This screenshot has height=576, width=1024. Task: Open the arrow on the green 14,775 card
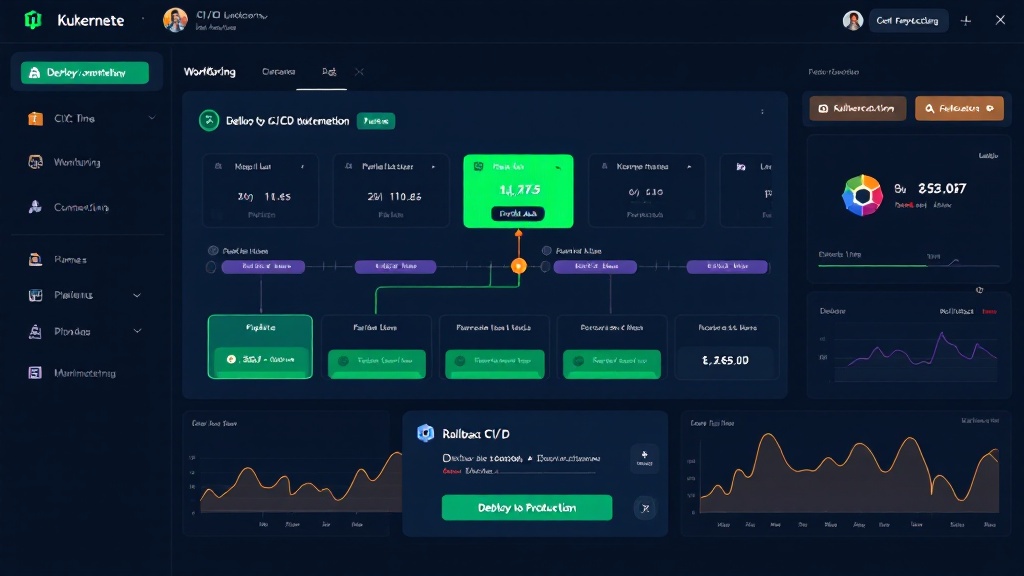(x=558, y=168)
